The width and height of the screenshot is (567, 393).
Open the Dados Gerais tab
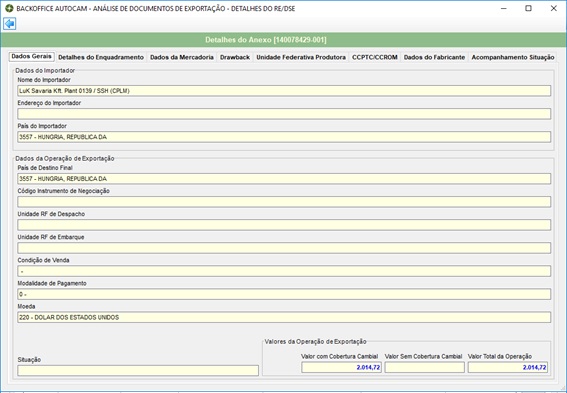coord(31,56)
